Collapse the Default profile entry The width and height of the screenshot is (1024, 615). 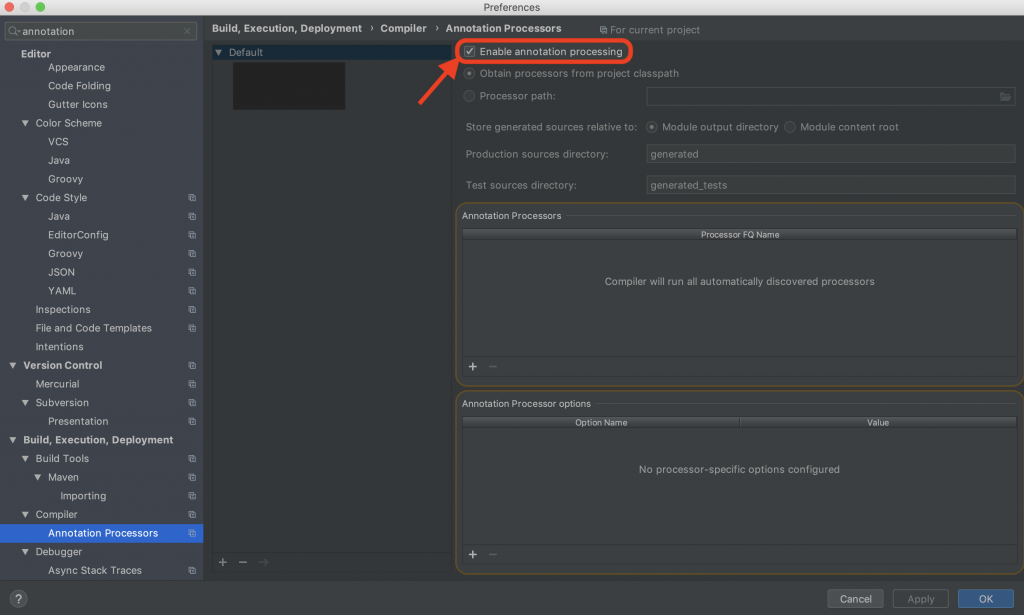(x=219, y=51)
